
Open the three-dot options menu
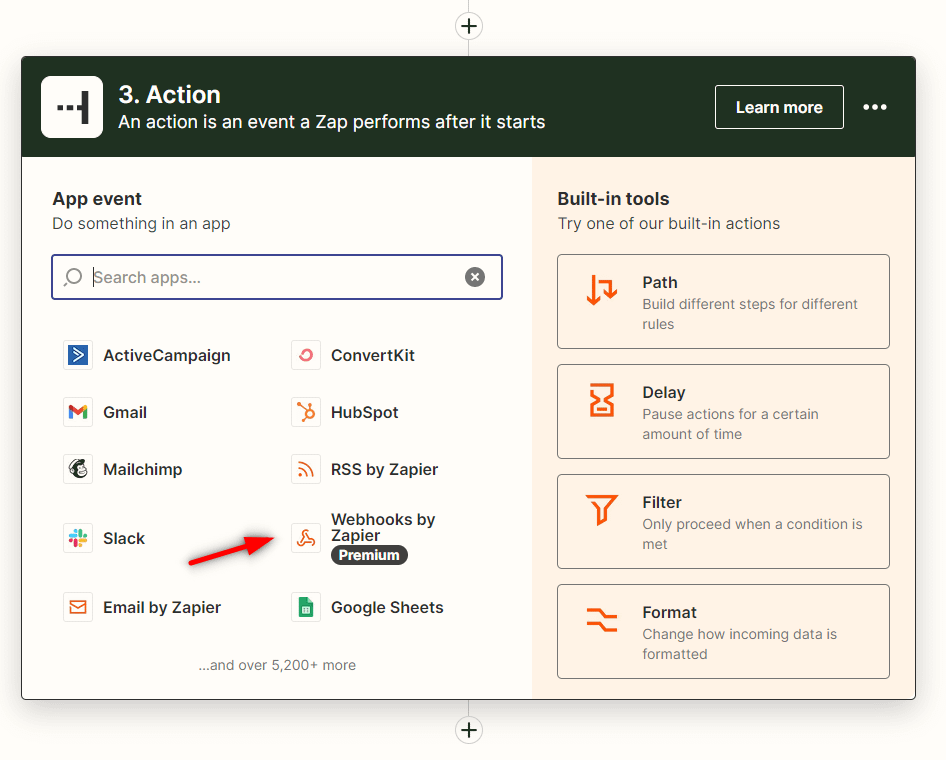tap(875, 107)
